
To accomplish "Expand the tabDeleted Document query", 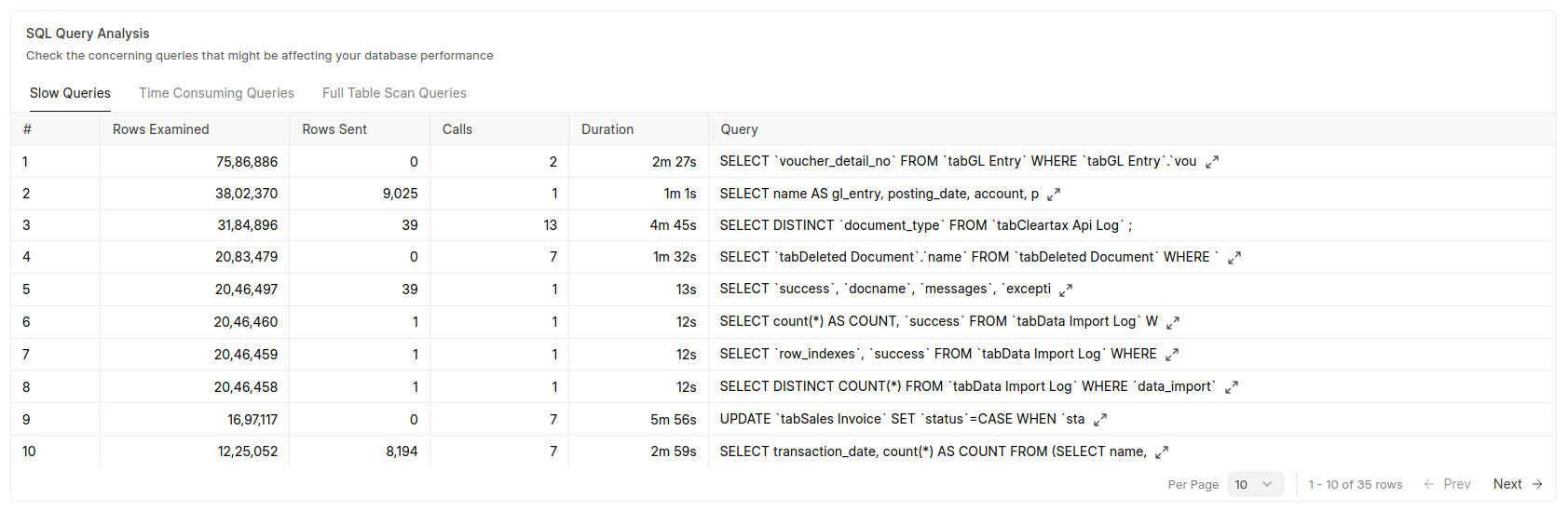I will [x=1234, y=258].
